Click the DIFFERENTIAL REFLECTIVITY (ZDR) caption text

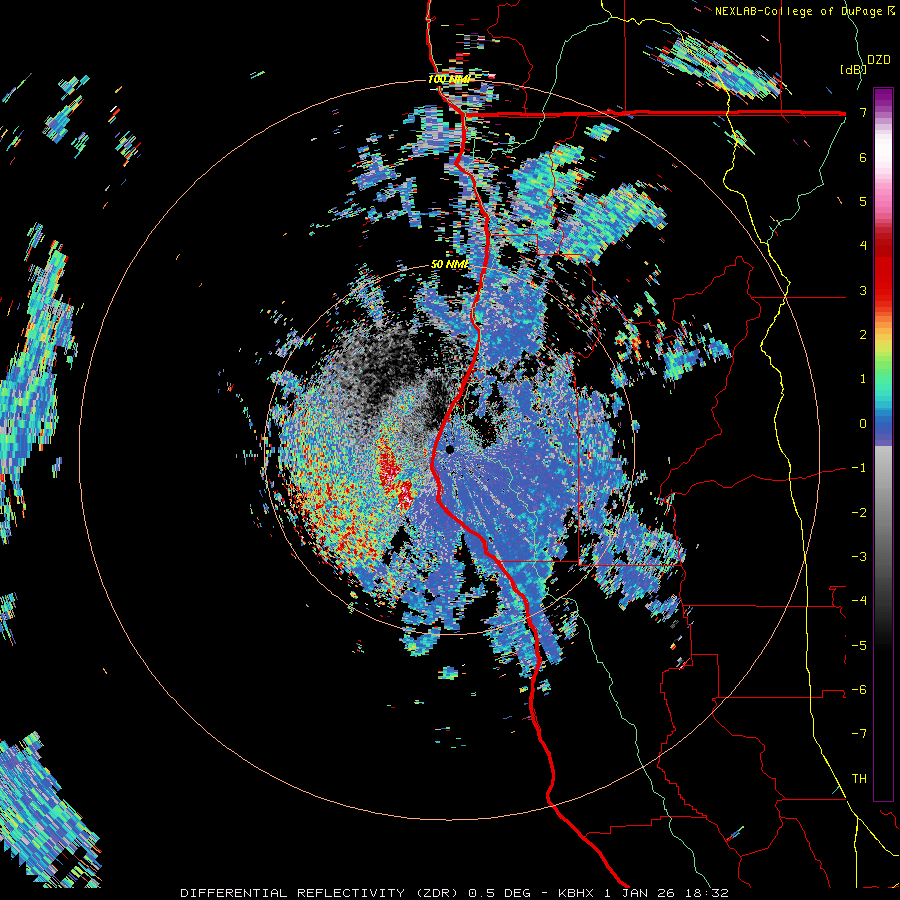click(320, 893)
